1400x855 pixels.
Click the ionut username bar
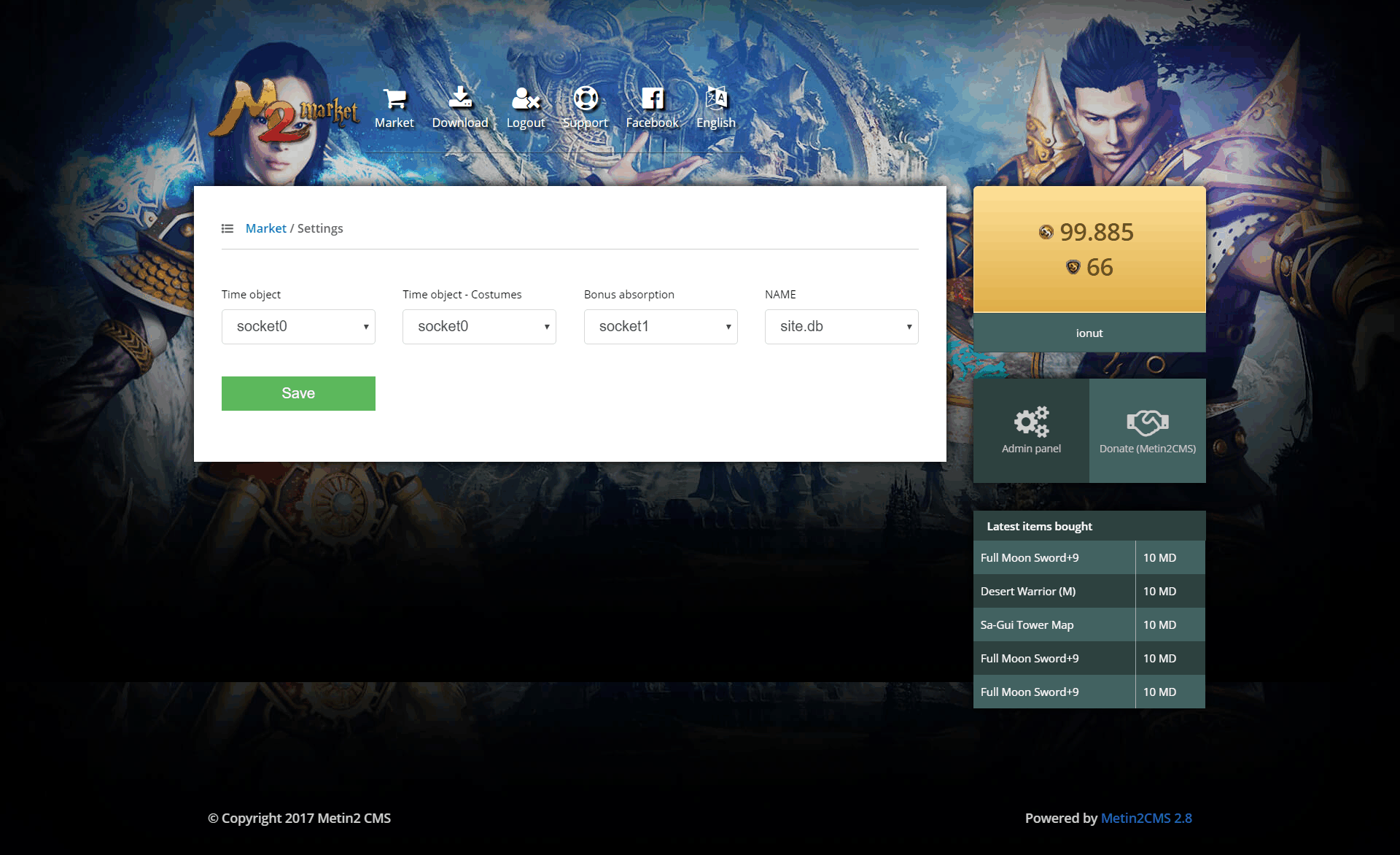point(1089,333)
